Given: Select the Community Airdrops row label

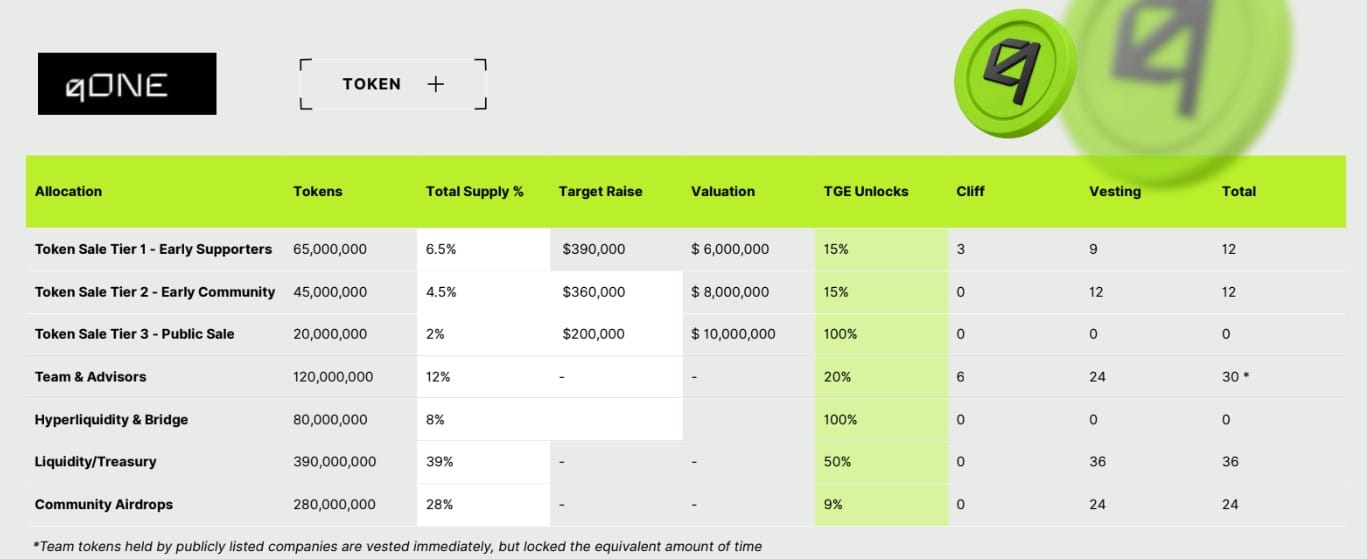Looking at the screenshot, I should (103, 505).
